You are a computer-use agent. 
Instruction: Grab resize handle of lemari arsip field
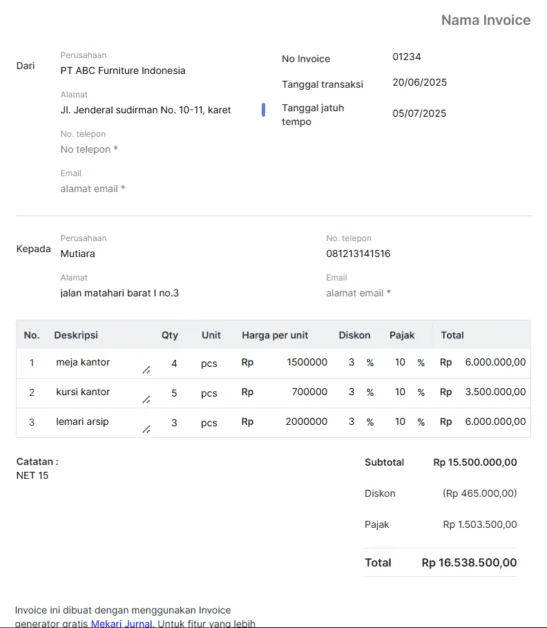pos(146,429)
